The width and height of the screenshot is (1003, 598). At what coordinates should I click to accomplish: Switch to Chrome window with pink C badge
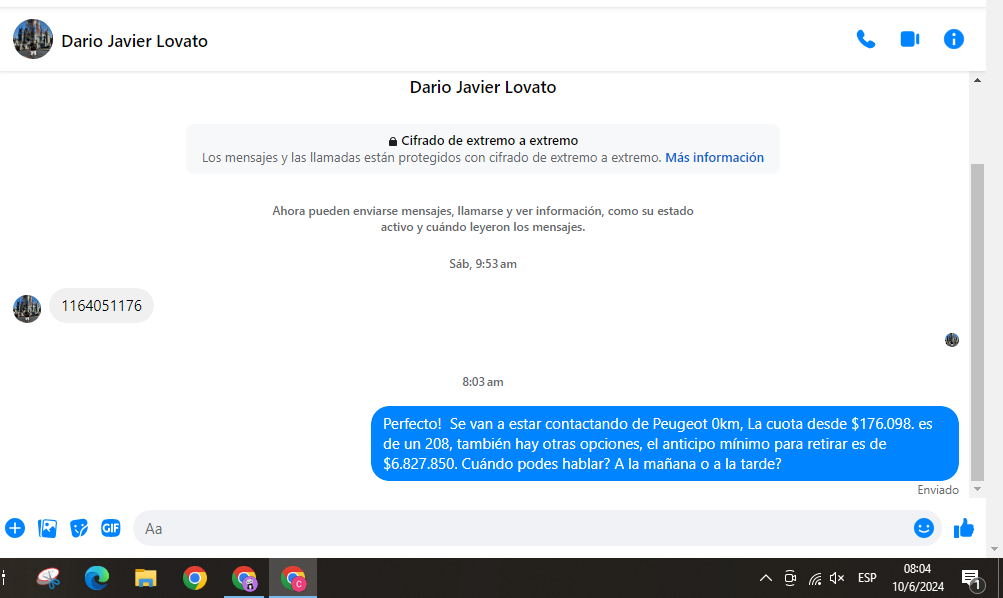pos(293,578)
